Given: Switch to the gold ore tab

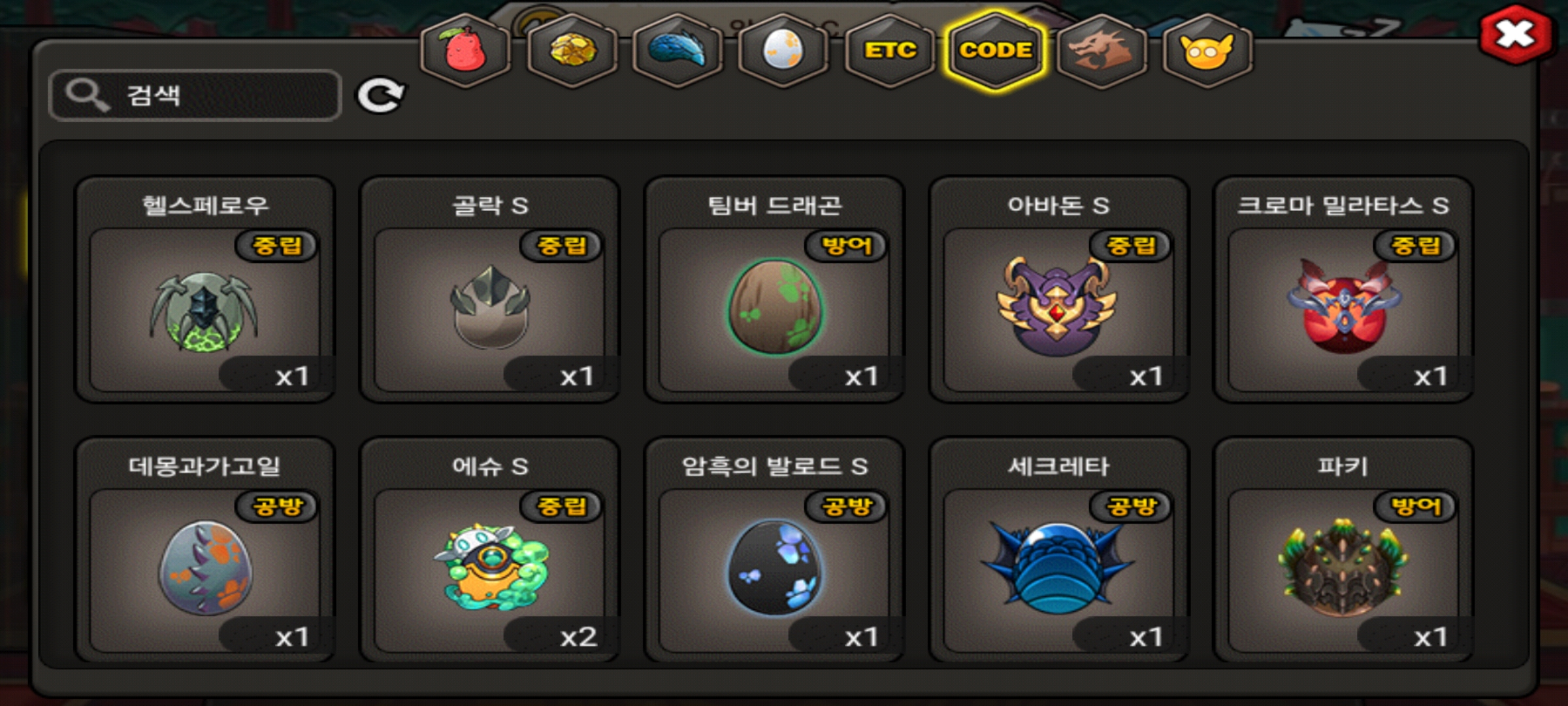Looking at the screenshot, I should [572, 50].
